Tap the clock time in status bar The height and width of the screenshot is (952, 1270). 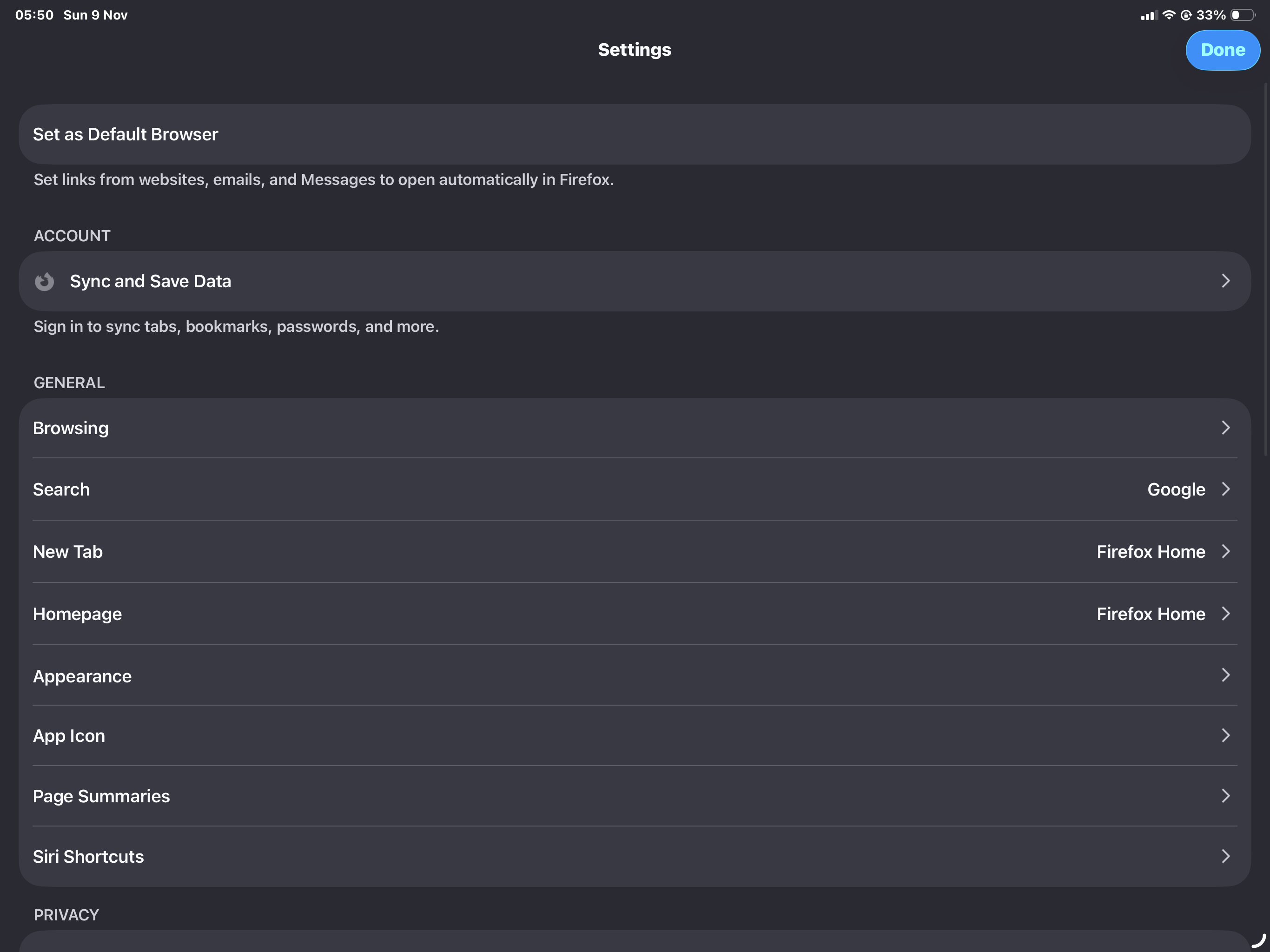(x=34, y=15)
